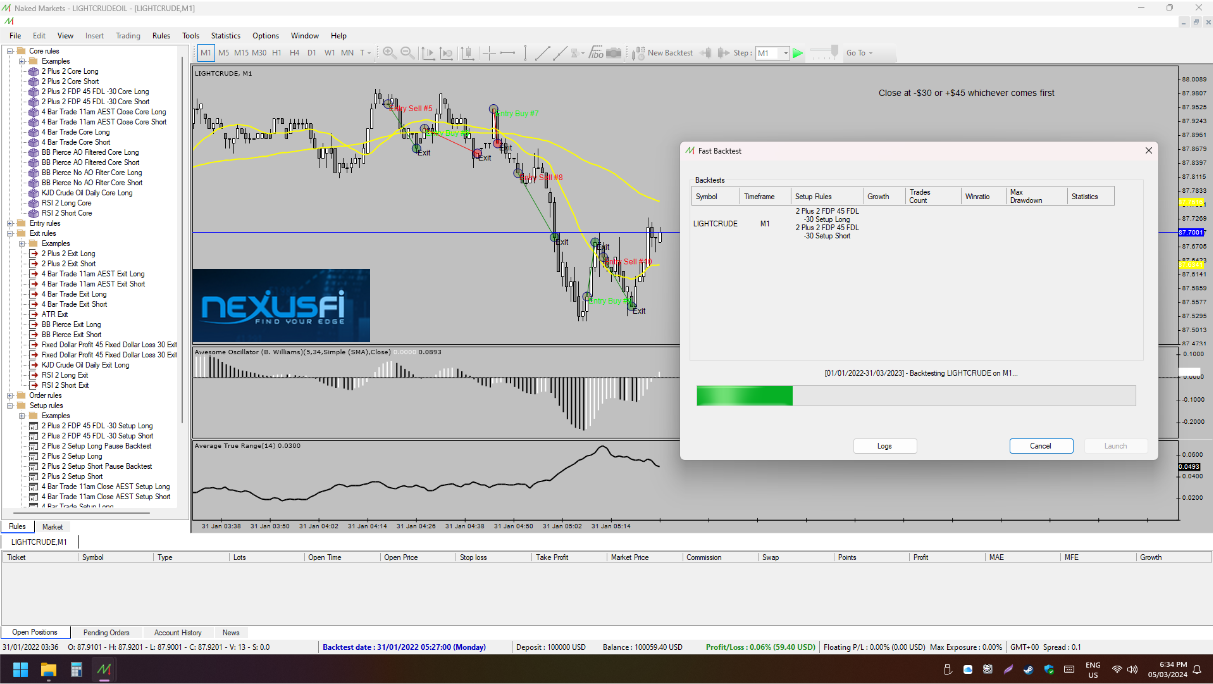Click the Trades Count column header
Screen dimensions: 1213x684
coord(933,197)
